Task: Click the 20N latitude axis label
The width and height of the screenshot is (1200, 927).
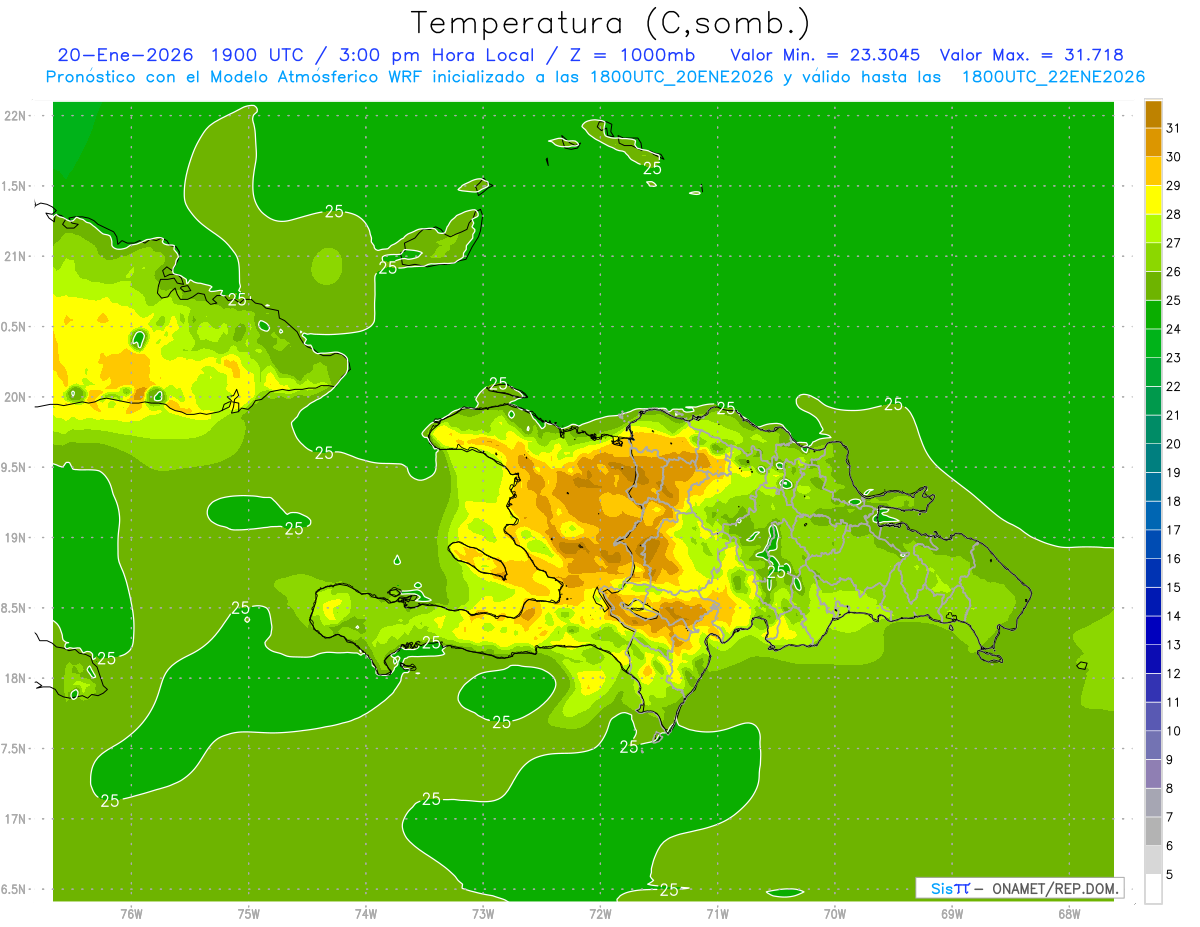Action: (x=16, y=397)
